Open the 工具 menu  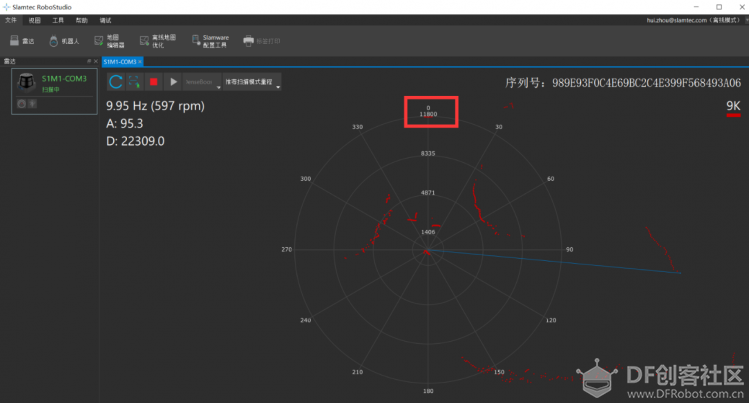point(58,20)
